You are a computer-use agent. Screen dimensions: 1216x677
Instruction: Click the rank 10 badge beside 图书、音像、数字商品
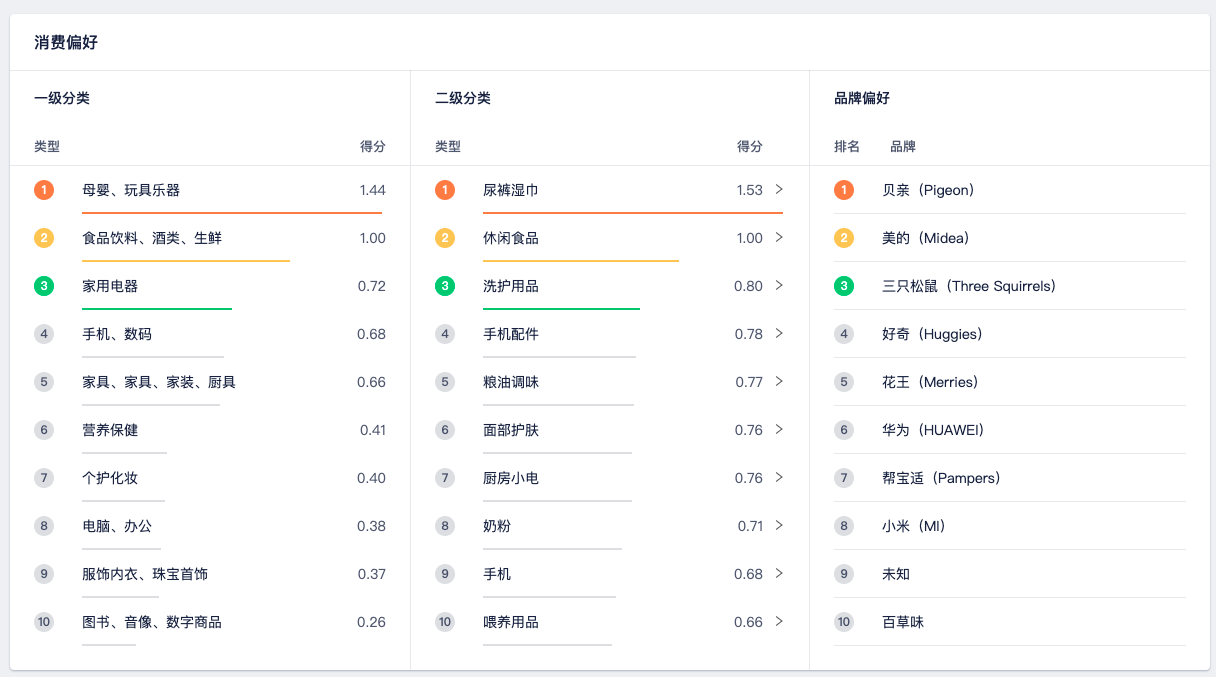[44, 622]
